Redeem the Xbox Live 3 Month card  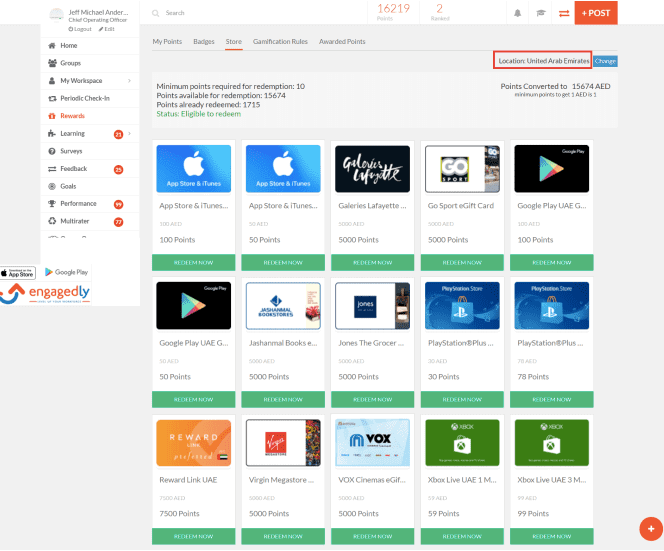coord(552,536)
